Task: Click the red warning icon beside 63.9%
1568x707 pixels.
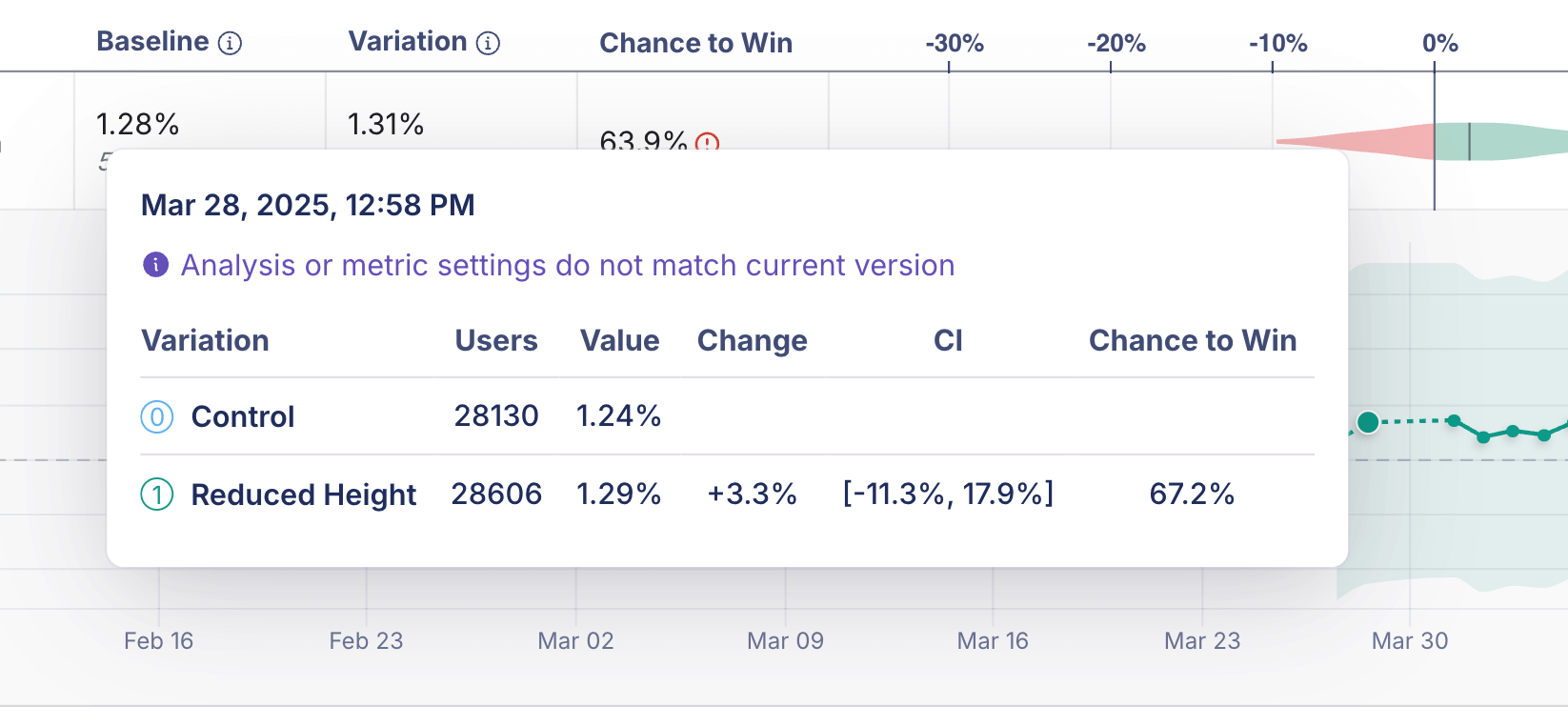Action: click(707, 143)
